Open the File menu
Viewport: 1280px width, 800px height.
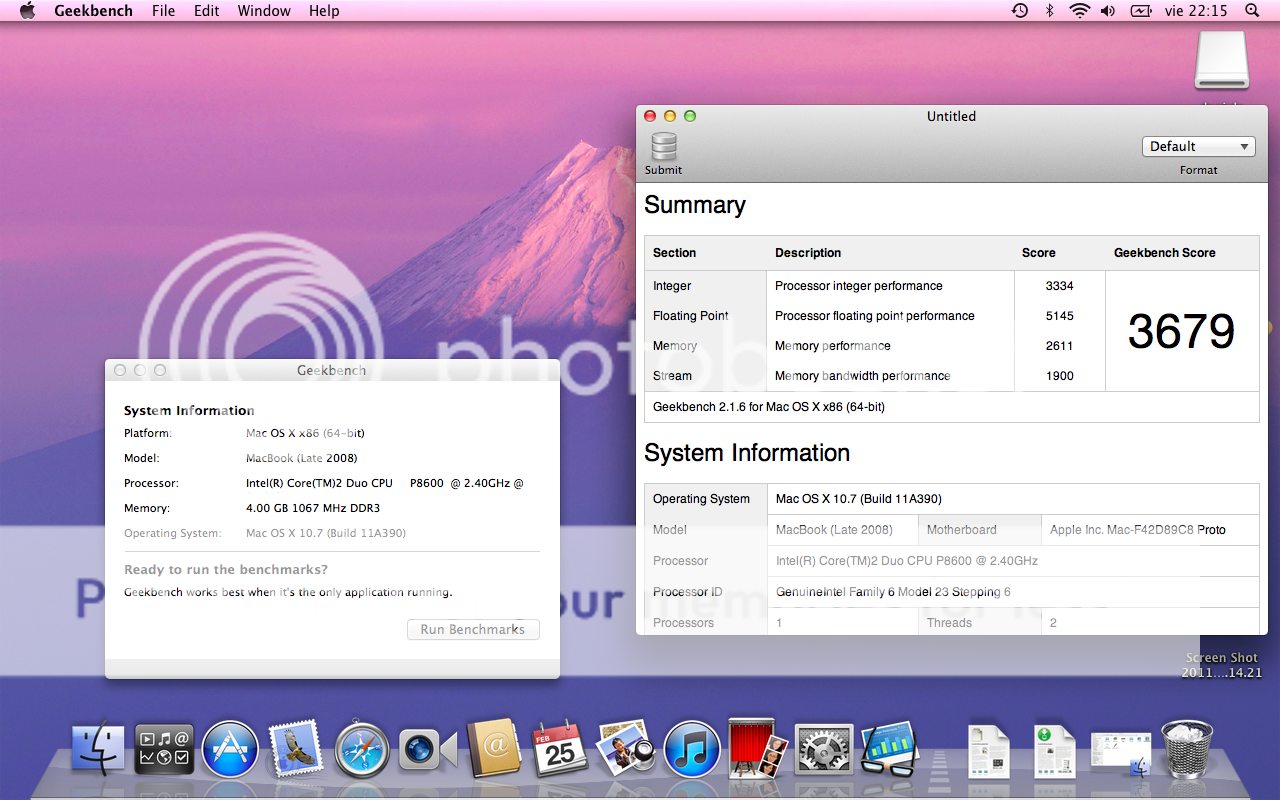coord(163,11)
